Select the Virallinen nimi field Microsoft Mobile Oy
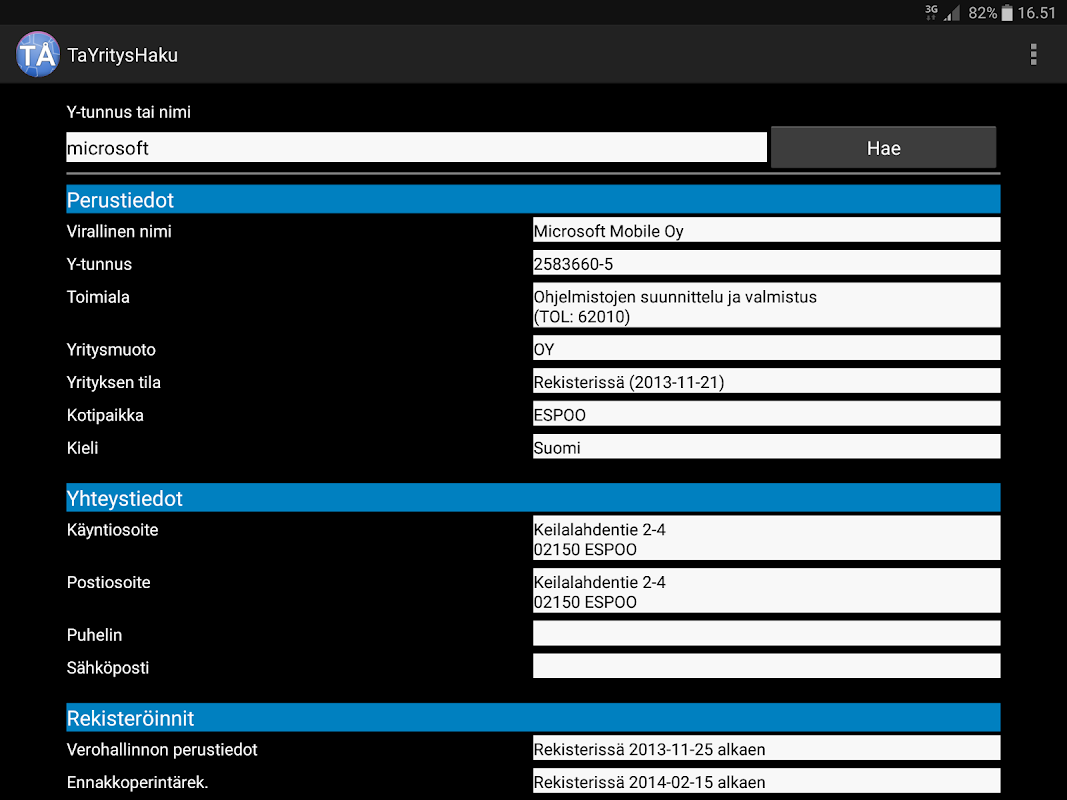This screenshot has width=1067, height=800. tap(766, 230)
